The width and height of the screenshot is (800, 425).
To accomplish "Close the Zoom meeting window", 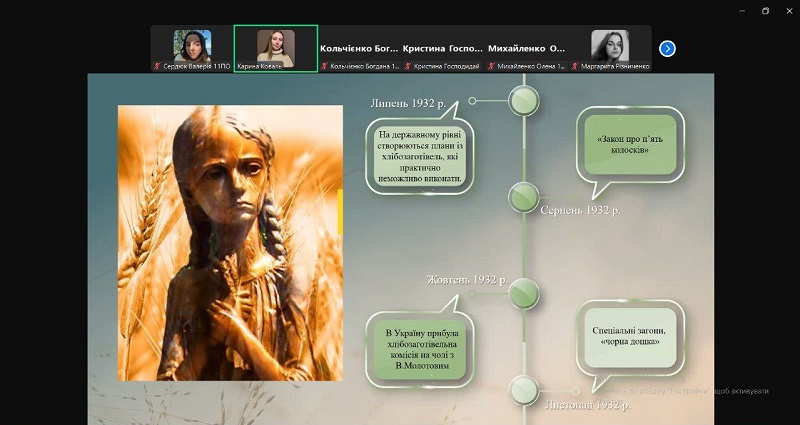I will pyautogui.click(x=789, y=11).
